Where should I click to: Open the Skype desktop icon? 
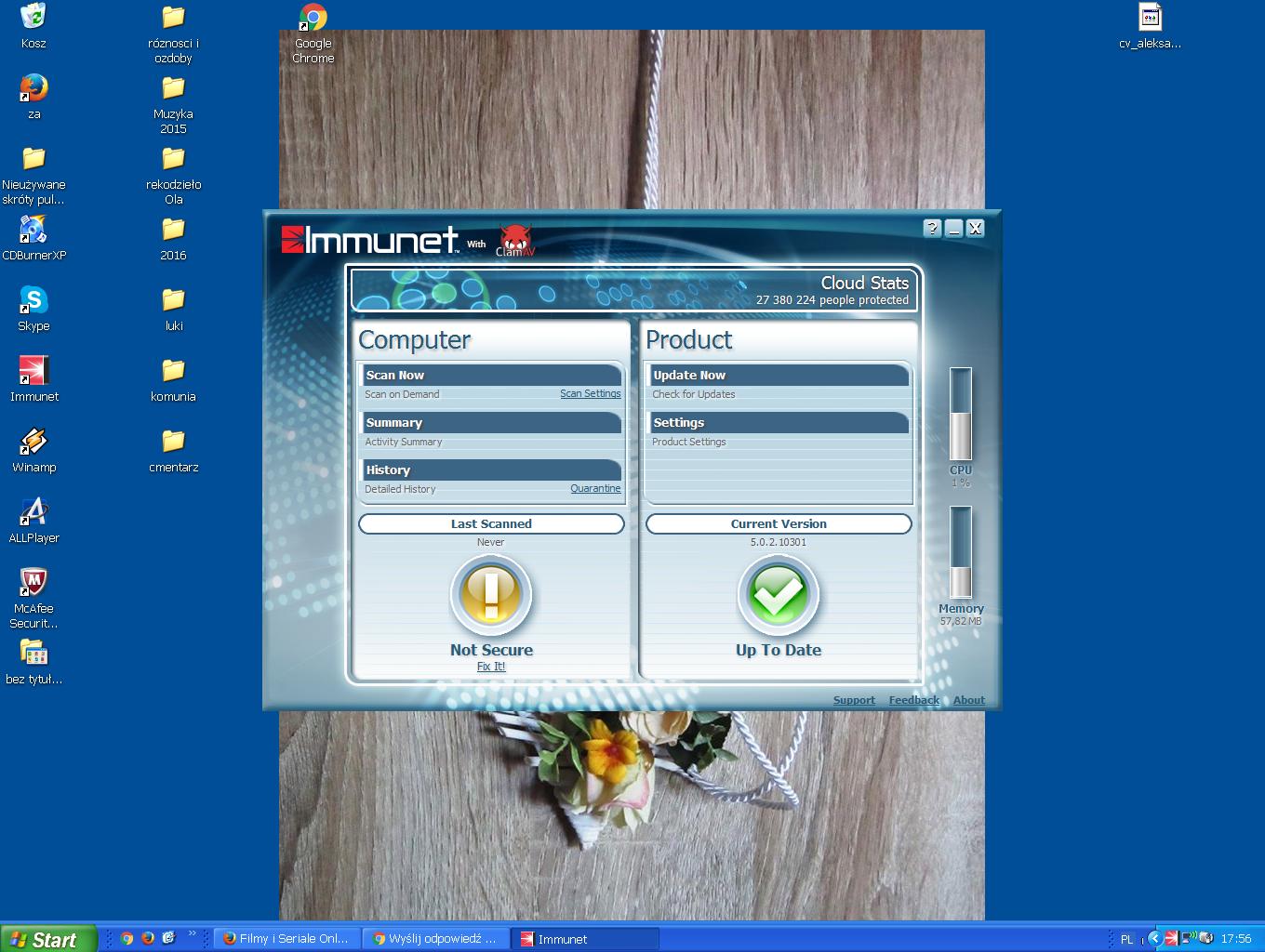pos(33,301)
